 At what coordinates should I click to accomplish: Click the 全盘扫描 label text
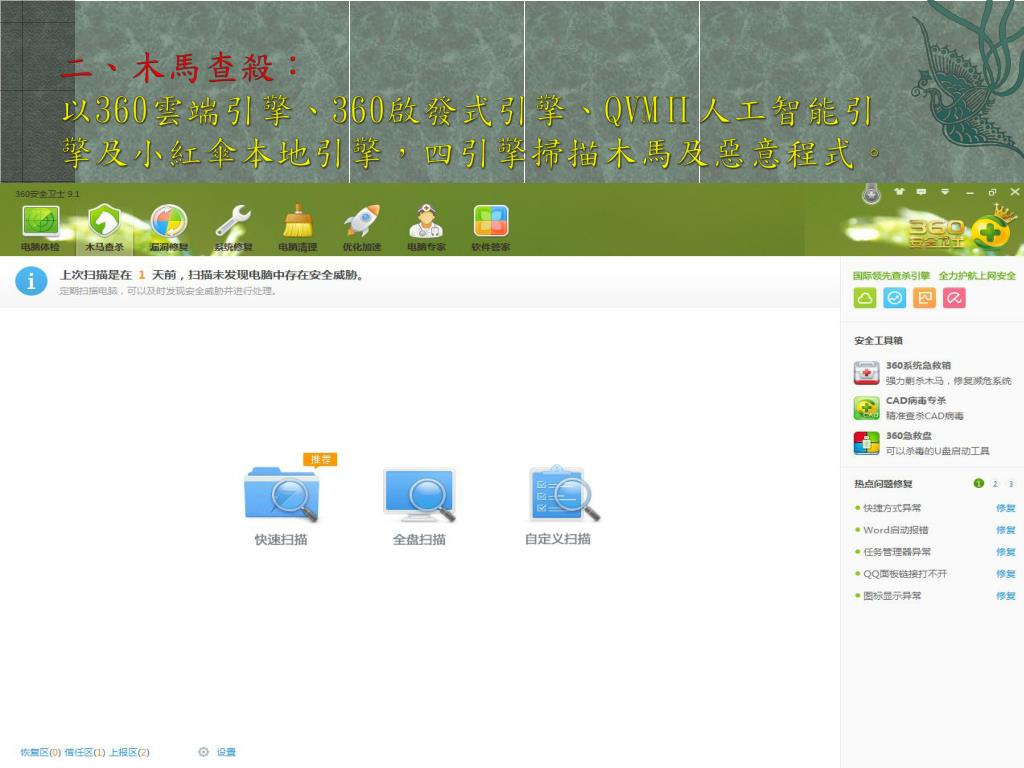coord(419,539)
